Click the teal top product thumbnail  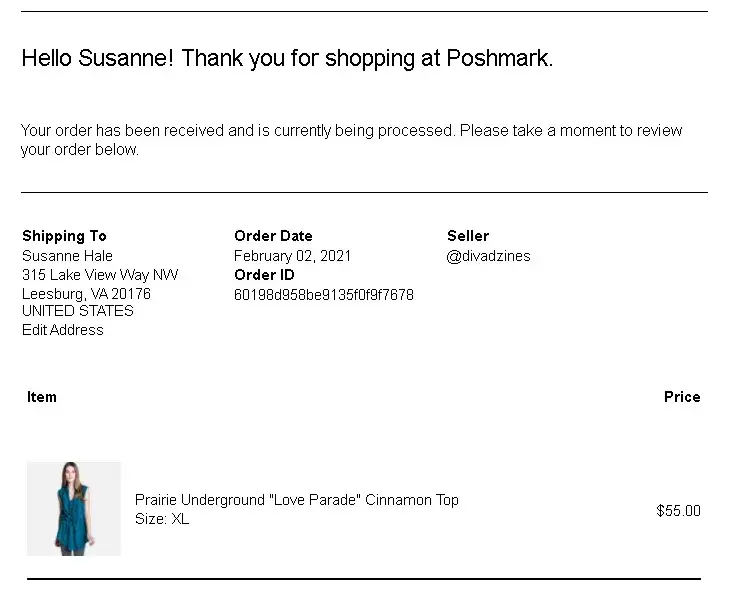pos(74,509)
